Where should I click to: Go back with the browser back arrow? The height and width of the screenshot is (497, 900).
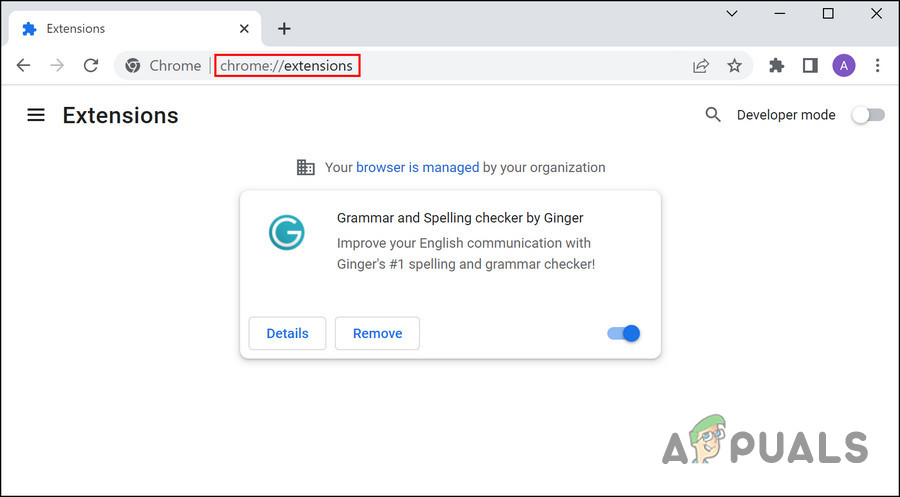point(24,65)
